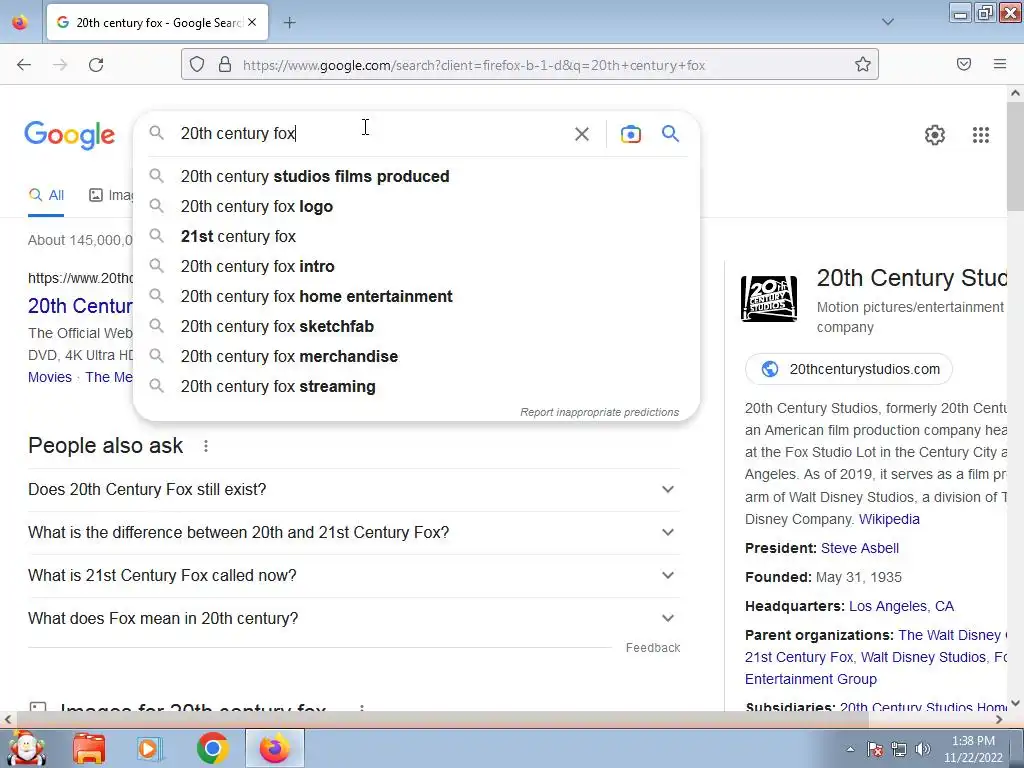Screen dimensions: 1024x768
Task: Open Firefox application menu
Action: 1000,64
